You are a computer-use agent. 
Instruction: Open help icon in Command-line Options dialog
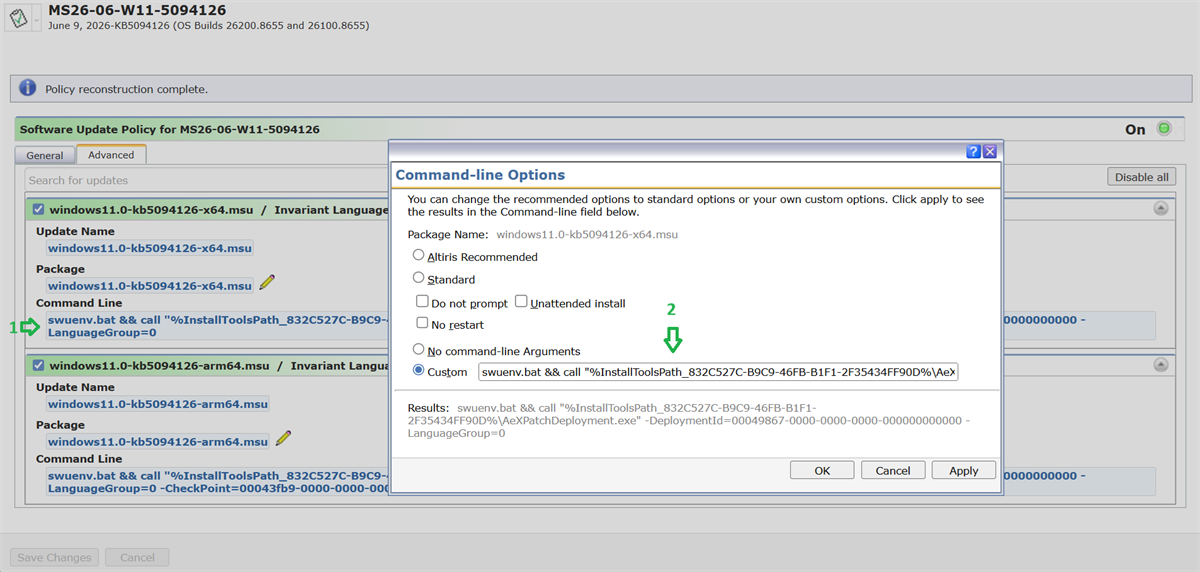tap(973, 151)
